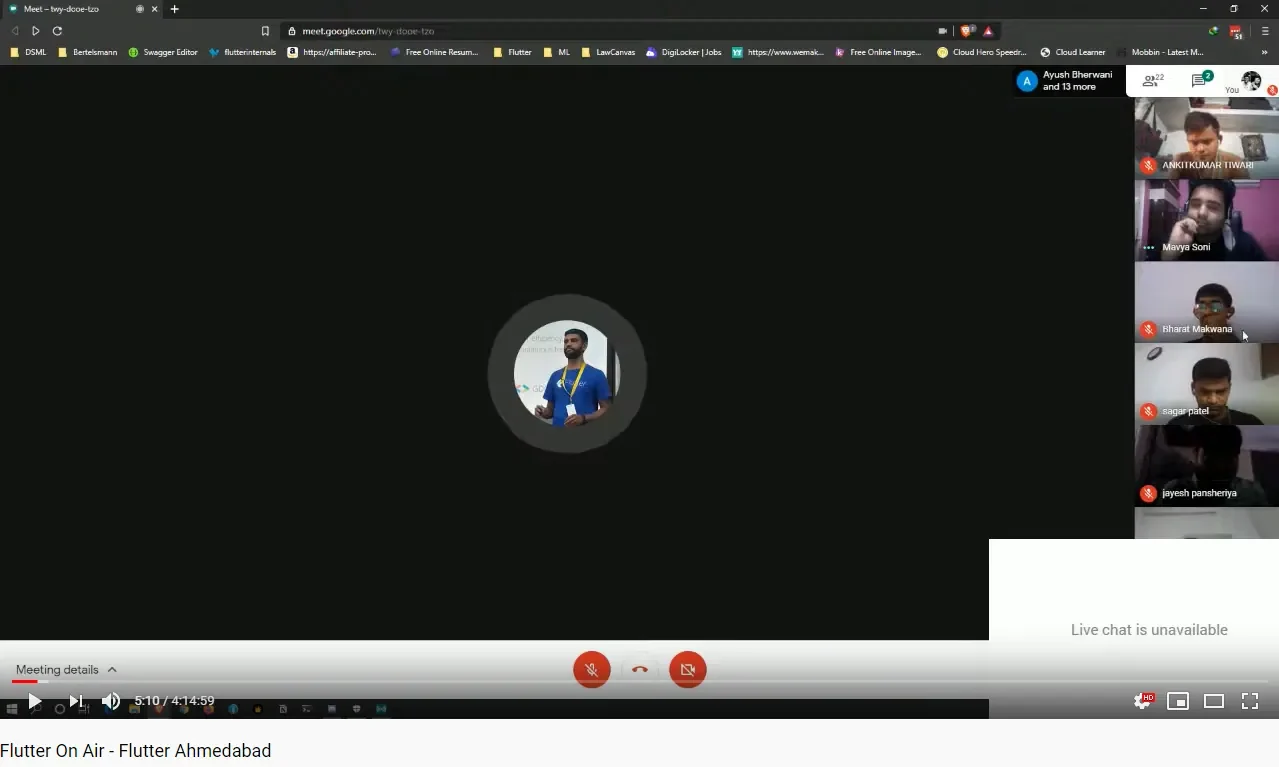This screenshot has width=1279, height=767.
Task: Click the mic-muted badge on ANKITKUMAR TIWARI's tile
Action: point(1148,165)
